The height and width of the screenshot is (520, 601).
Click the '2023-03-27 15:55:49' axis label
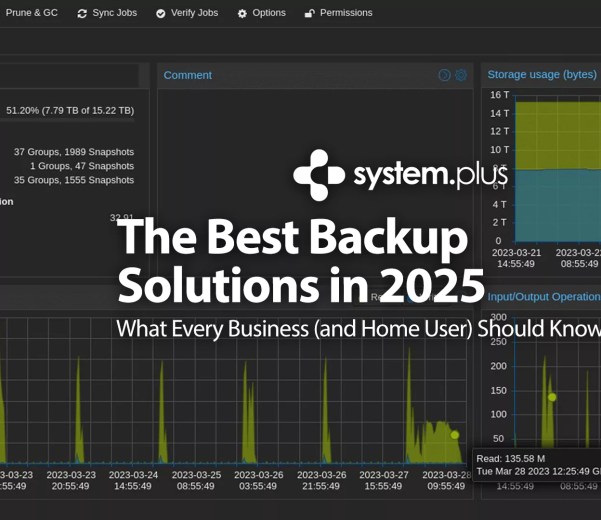pyautogui.click(x=384, y=481)
